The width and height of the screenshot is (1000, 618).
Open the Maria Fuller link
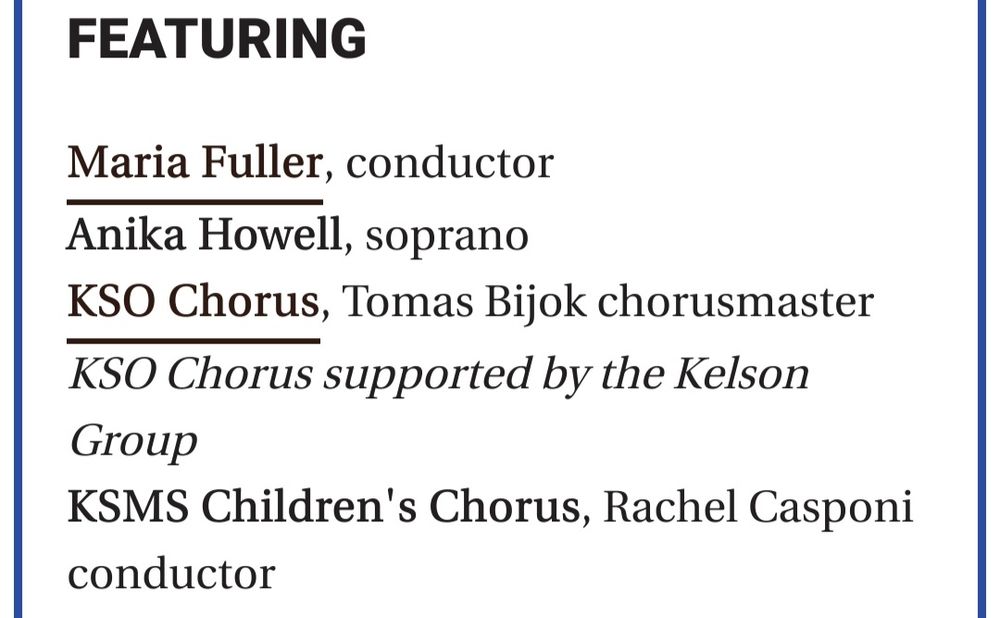(195, 163)
